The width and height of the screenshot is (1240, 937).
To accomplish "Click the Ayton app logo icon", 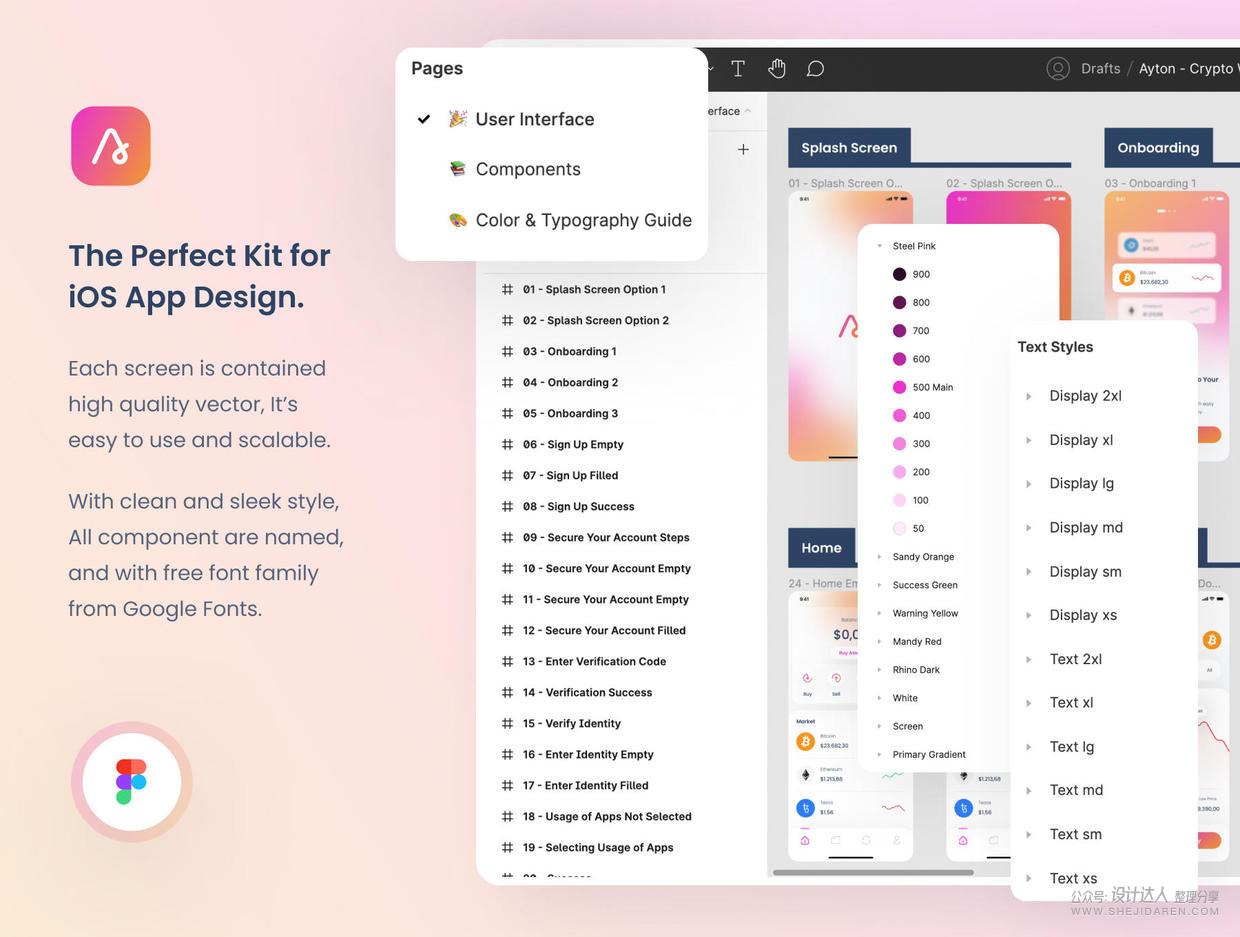I will tap(111, 146).
